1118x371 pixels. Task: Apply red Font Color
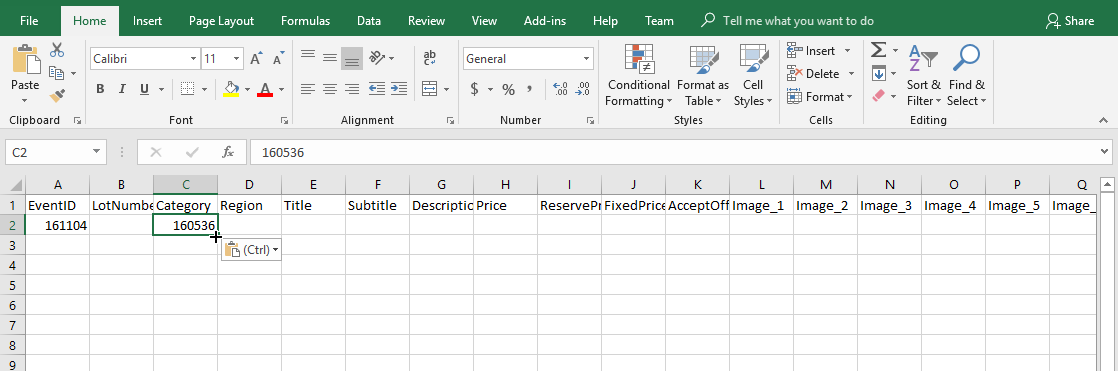coord(265,89)
